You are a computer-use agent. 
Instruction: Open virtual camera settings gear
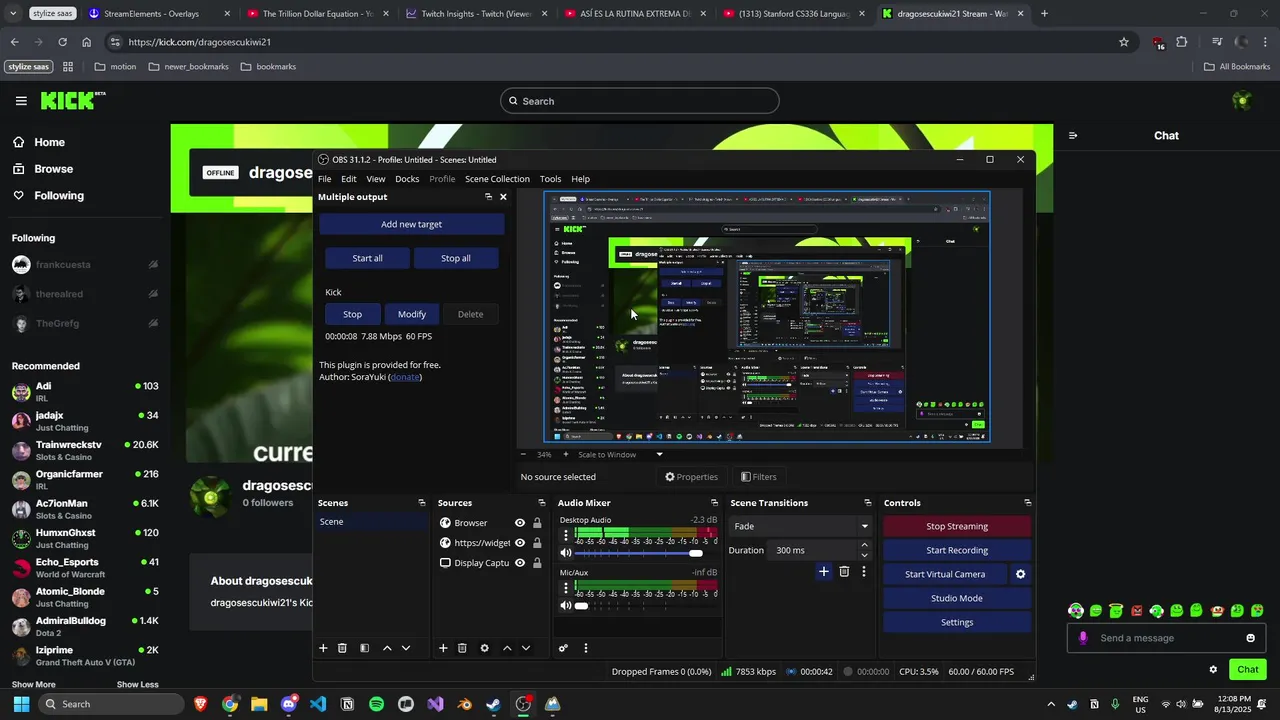pos(1021,574)
